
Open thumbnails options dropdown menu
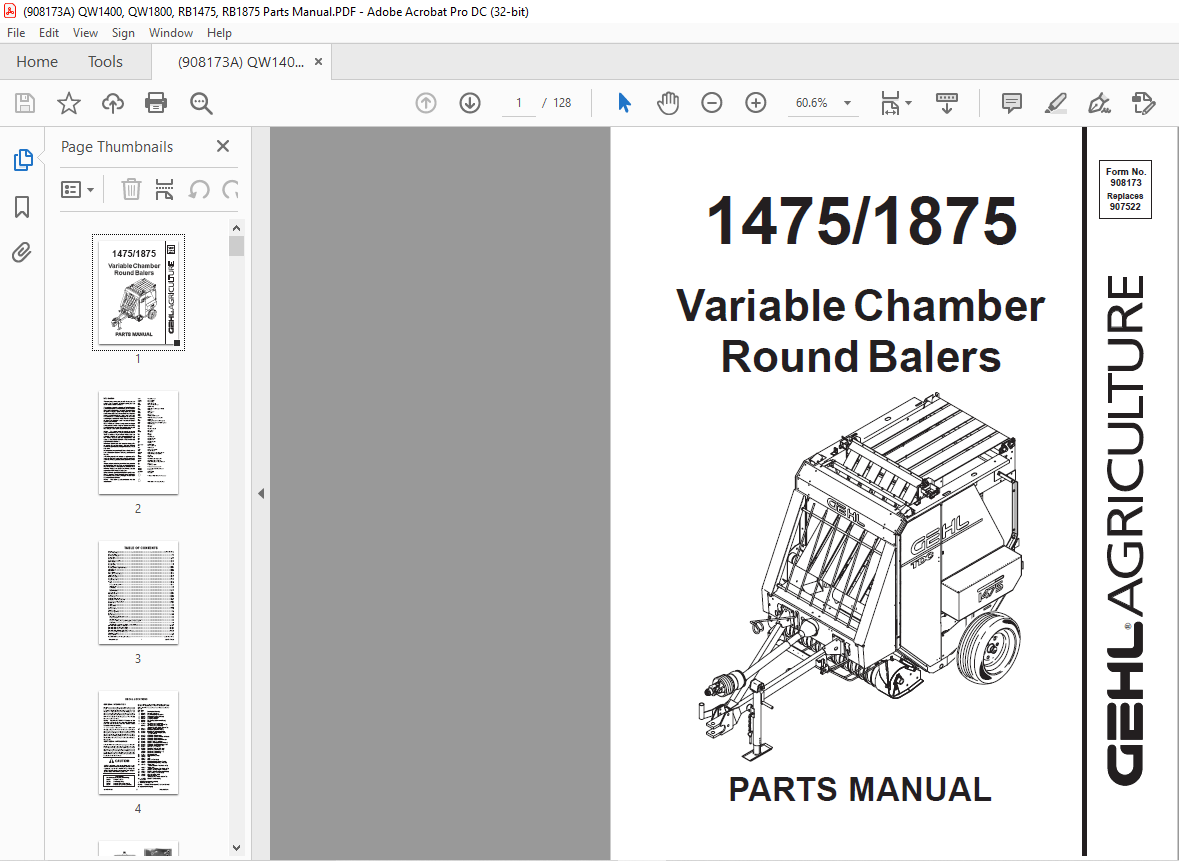tap(77, 189)
